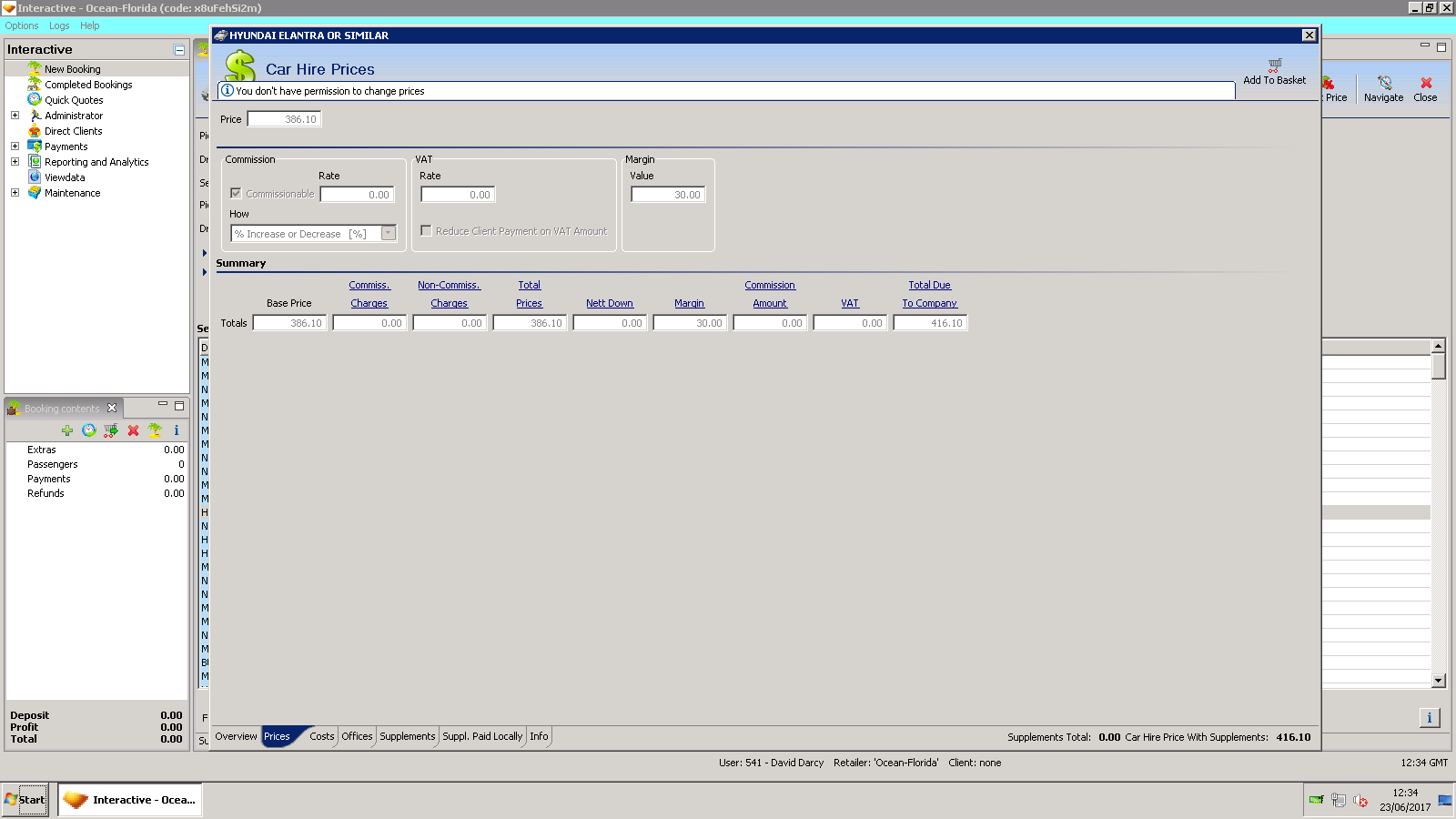Click the Windows Start button
Image resolution: width=1456 pixels, height=819 pixels.
point(25,800)
